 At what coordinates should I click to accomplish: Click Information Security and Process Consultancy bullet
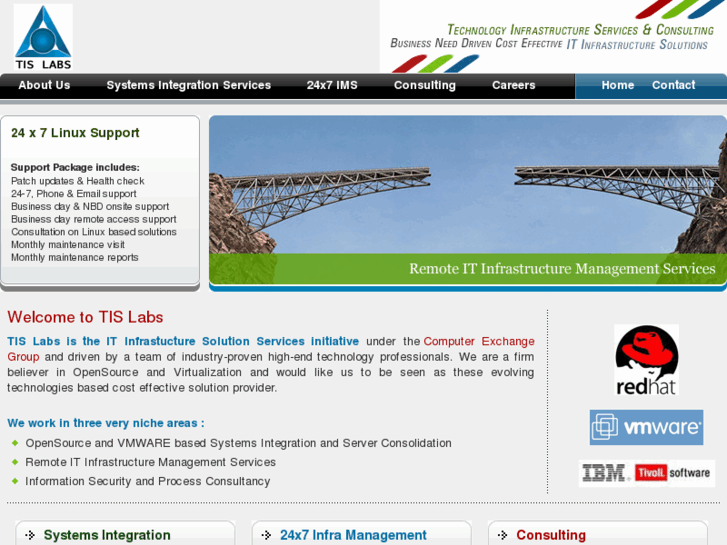click(147, 481)
